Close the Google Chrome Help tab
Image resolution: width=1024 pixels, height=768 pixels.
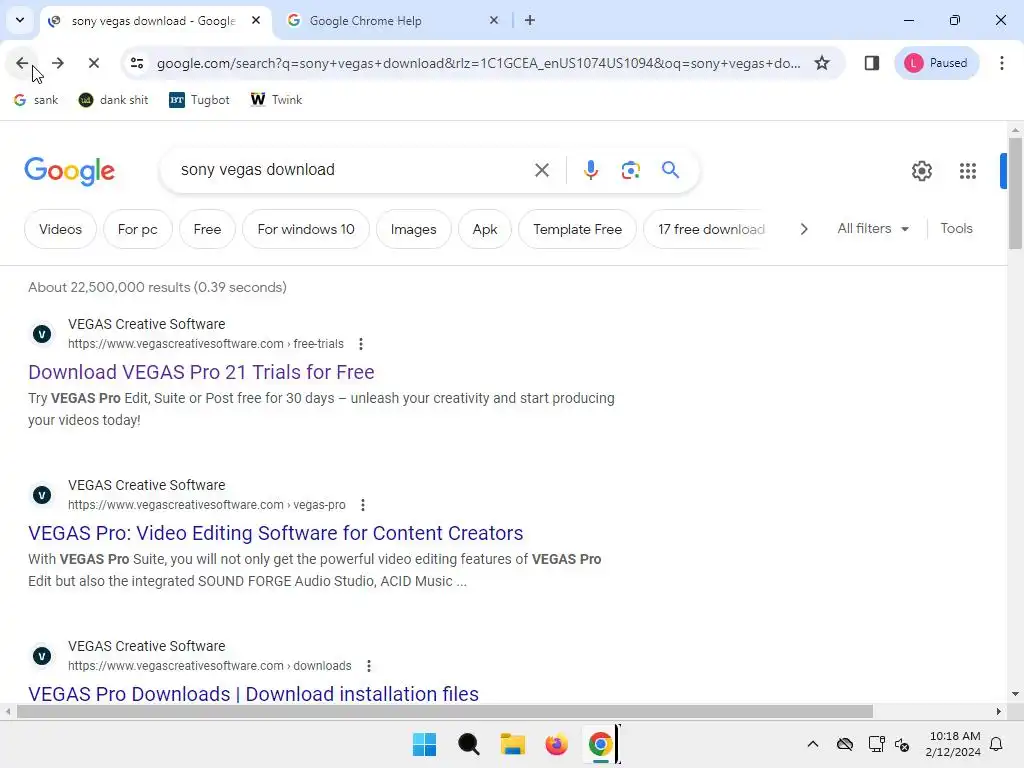494,20
